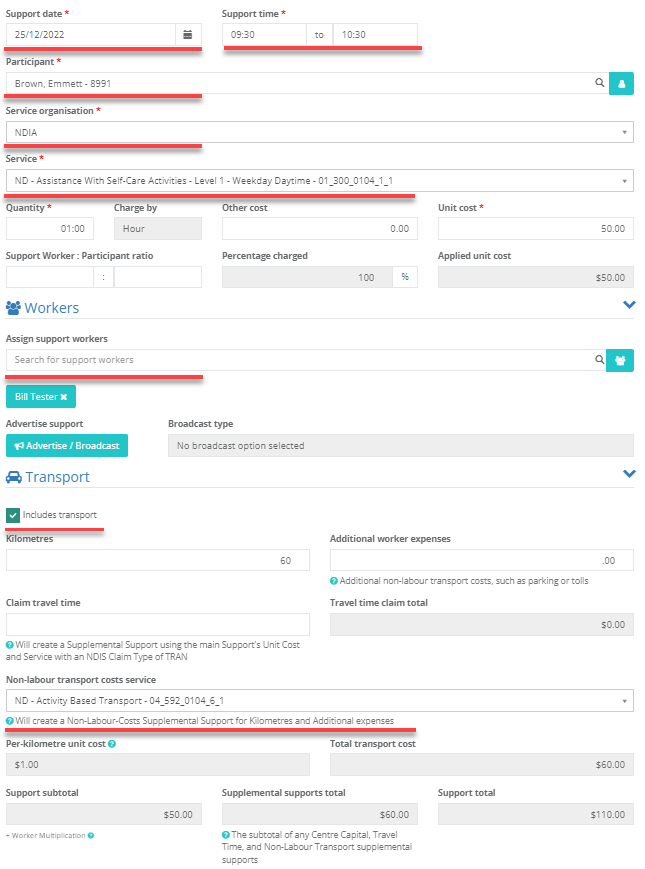Image resolution: width=645 pixels, height=869 pixels.
Task: Click the participant search magnifier icon
Action: point(600,83)
